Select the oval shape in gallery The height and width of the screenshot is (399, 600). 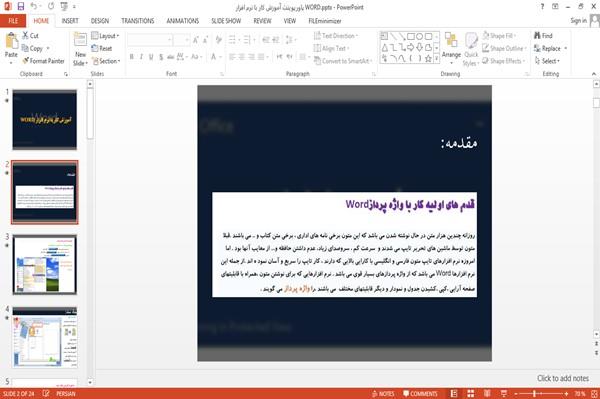[x=420, y=37]
